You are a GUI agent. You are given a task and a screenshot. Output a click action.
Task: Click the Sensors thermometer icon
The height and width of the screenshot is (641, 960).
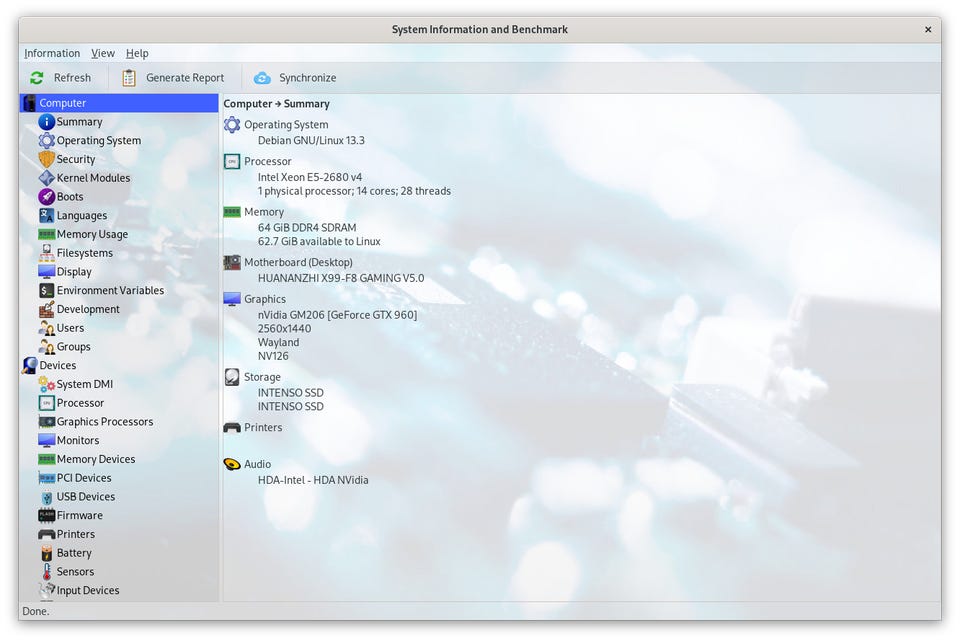point(47,572)
